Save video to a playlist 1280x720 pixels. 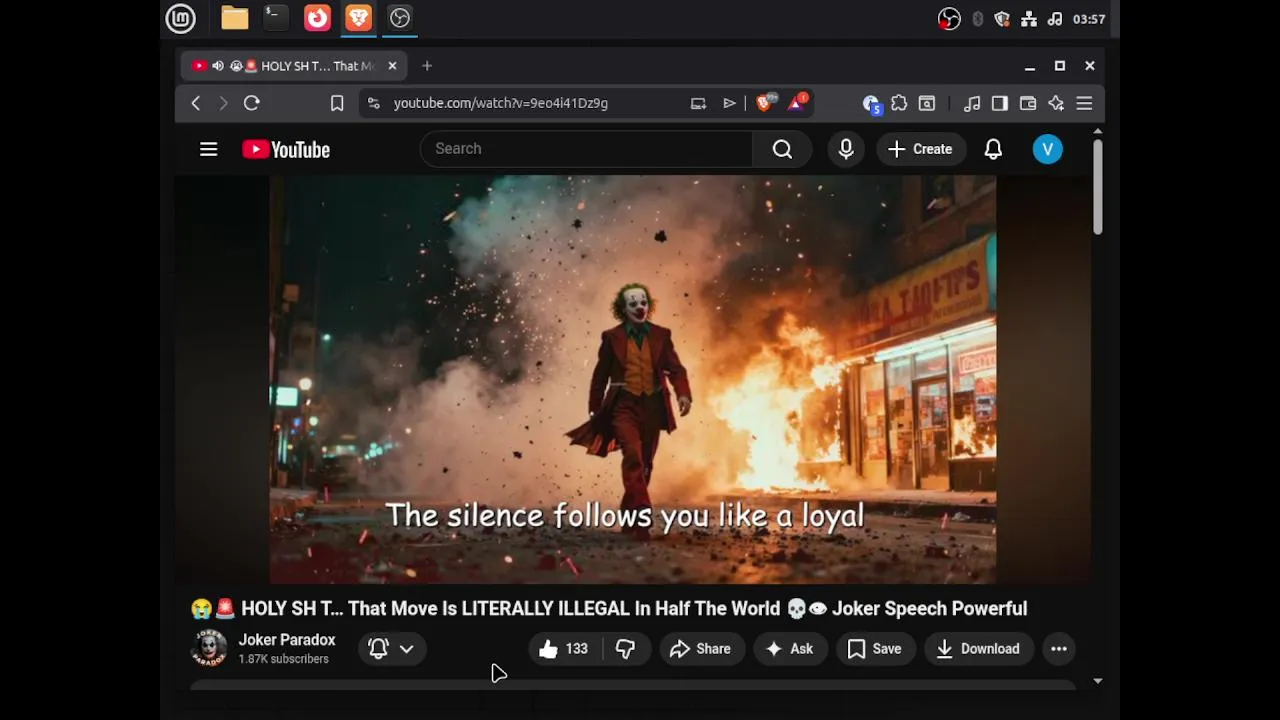coord(875,649)
